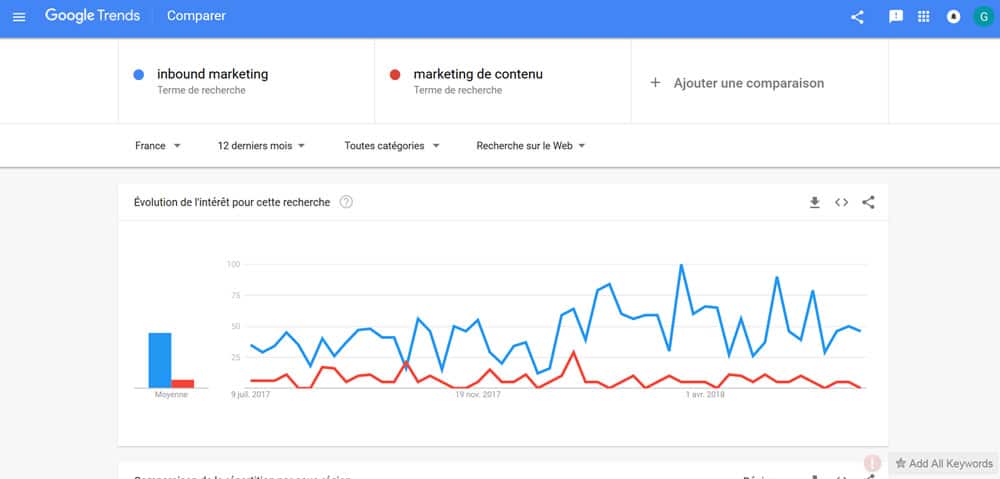Open the 12 derniers mois dropdown
1000x479 pixels.
click(x=261, y=146)
